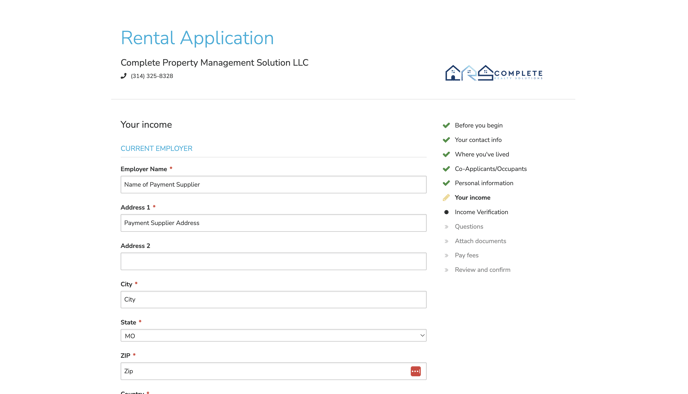
Task: Click the Rental Application heading
Action: pos(197,38)
